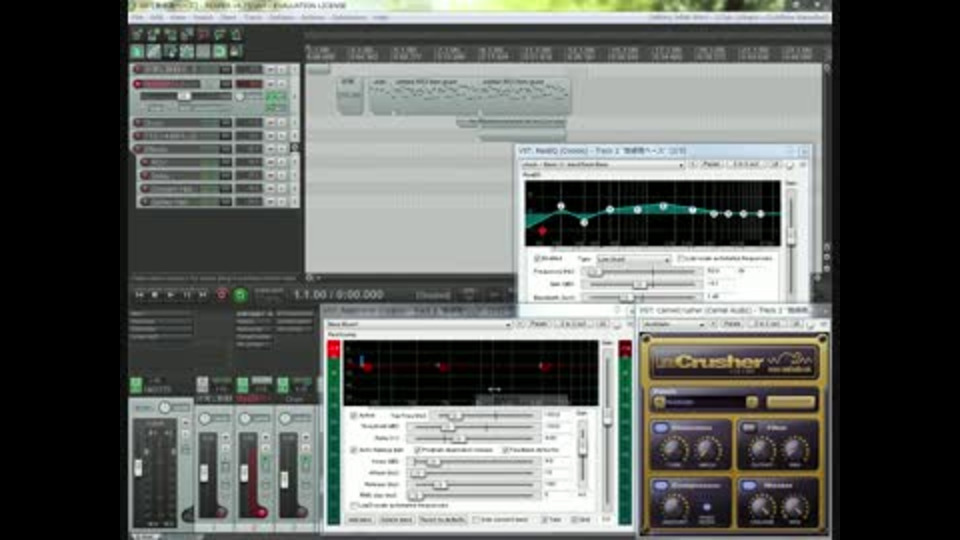The image size is (960, 540).
Task: Toggle the move envelope points with items icon
Action: pos(187,51)
